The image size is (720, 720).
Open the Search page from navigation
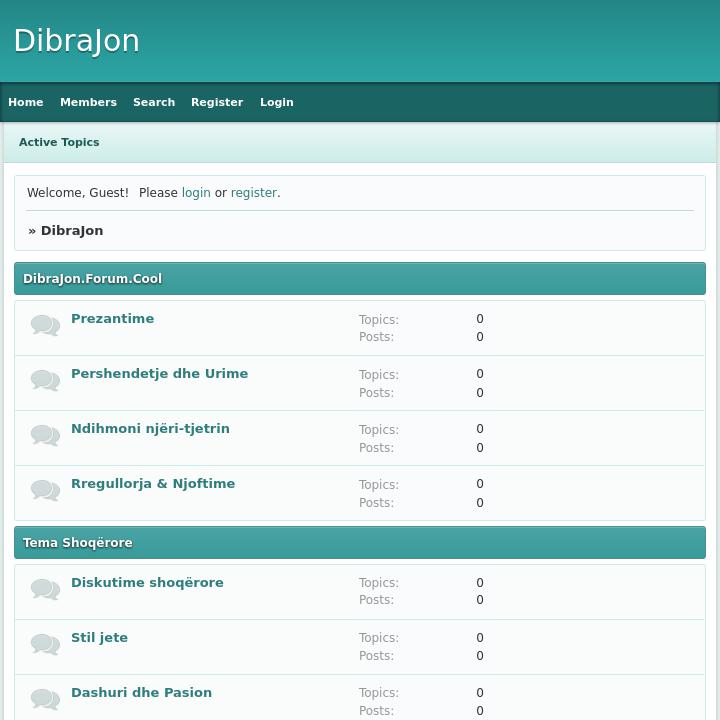pyautogui.click(x=154, y=102)
